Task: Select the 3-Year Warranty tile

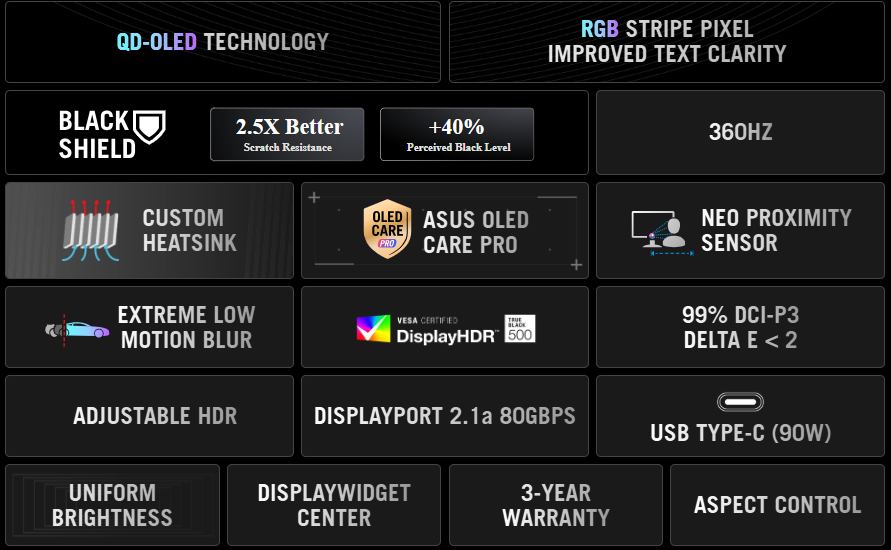Action: [x=556, y=505]
